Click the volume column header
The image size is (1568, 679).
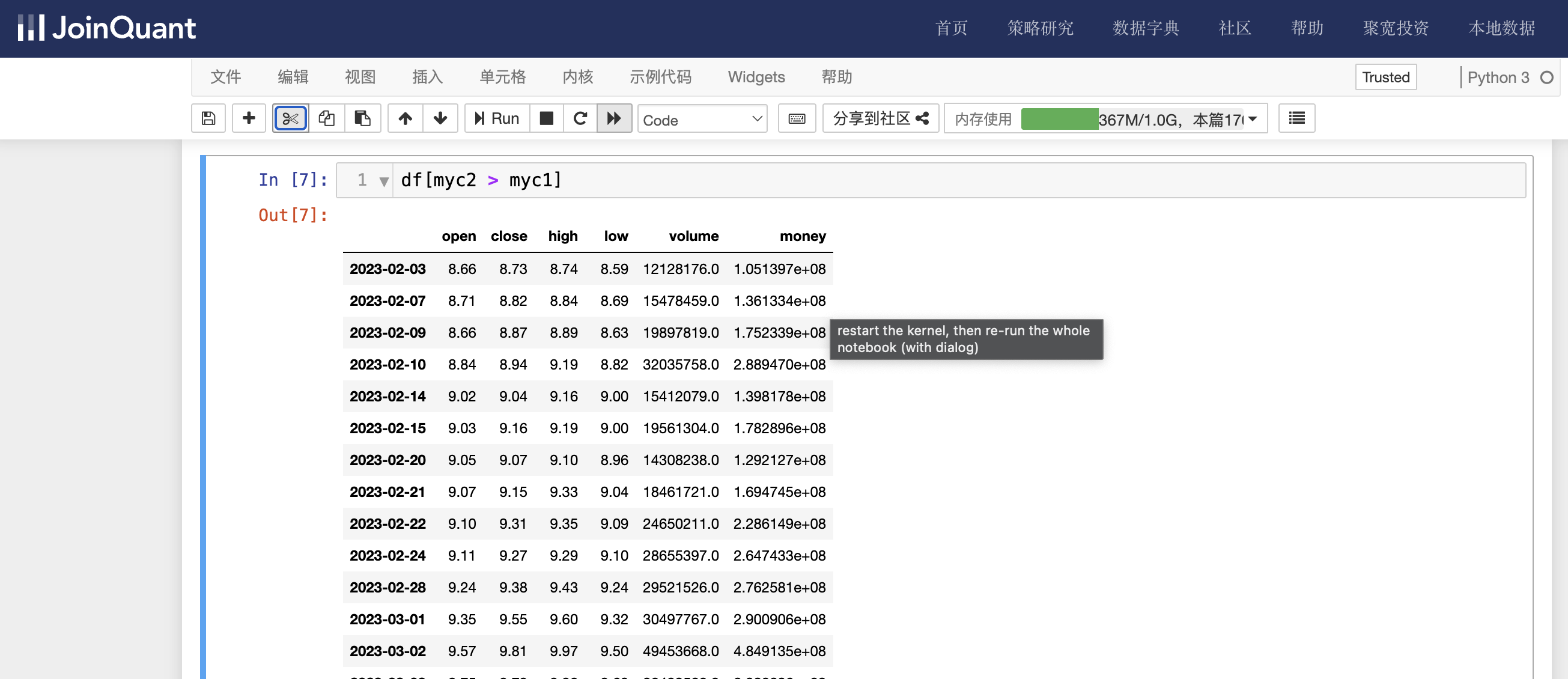point(693,236)
